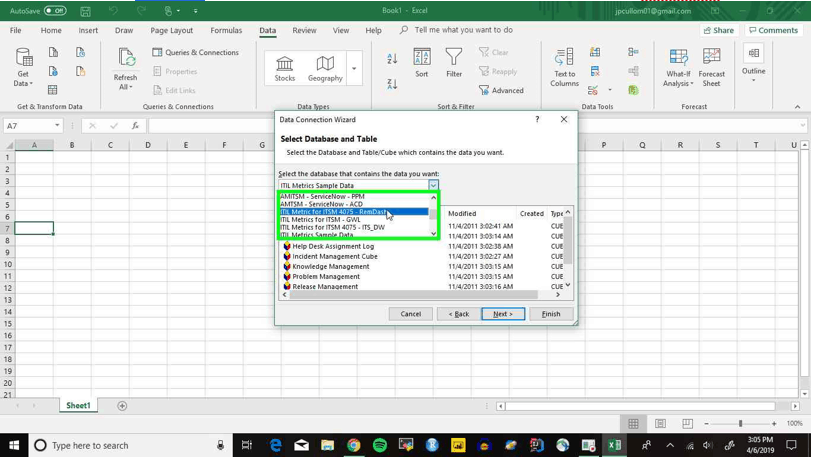Open the Outline group
The image size is (813, 458).
point(753,64)
